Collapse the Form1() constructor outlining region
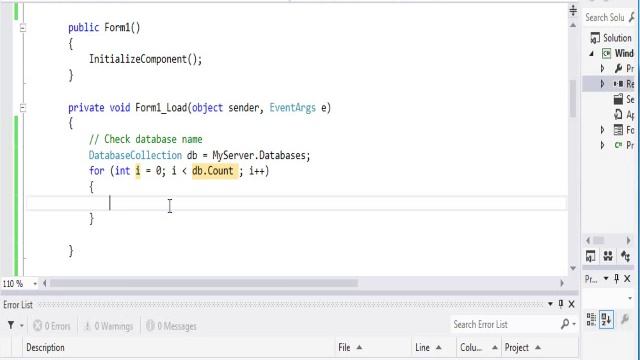This screenshot has height=360, width=640. click(x=23, y=28)
